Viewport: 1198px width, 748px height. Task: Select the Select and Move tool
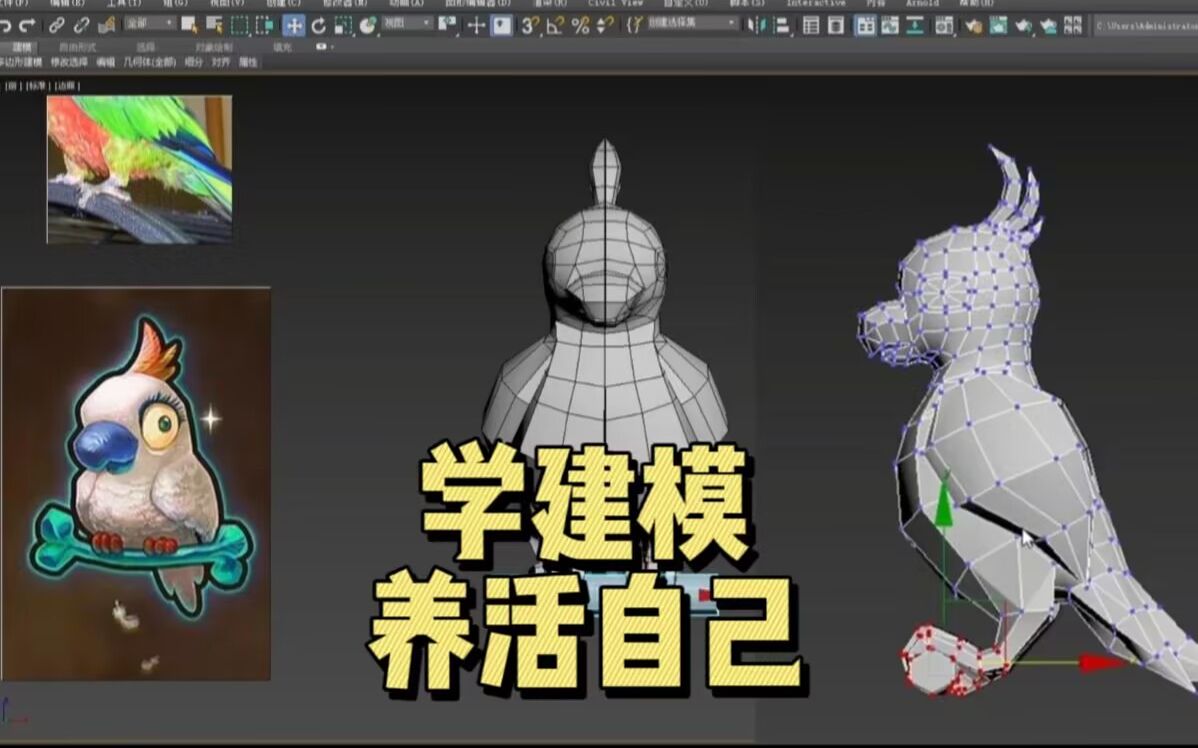click(x=292, y=27)
